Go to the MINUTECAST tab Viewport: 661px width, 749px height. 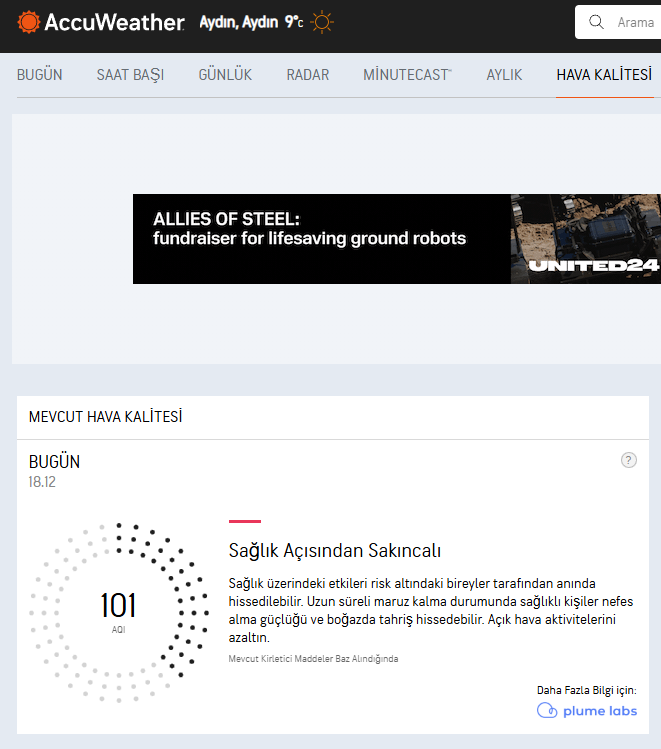click(x=407, y=75)
